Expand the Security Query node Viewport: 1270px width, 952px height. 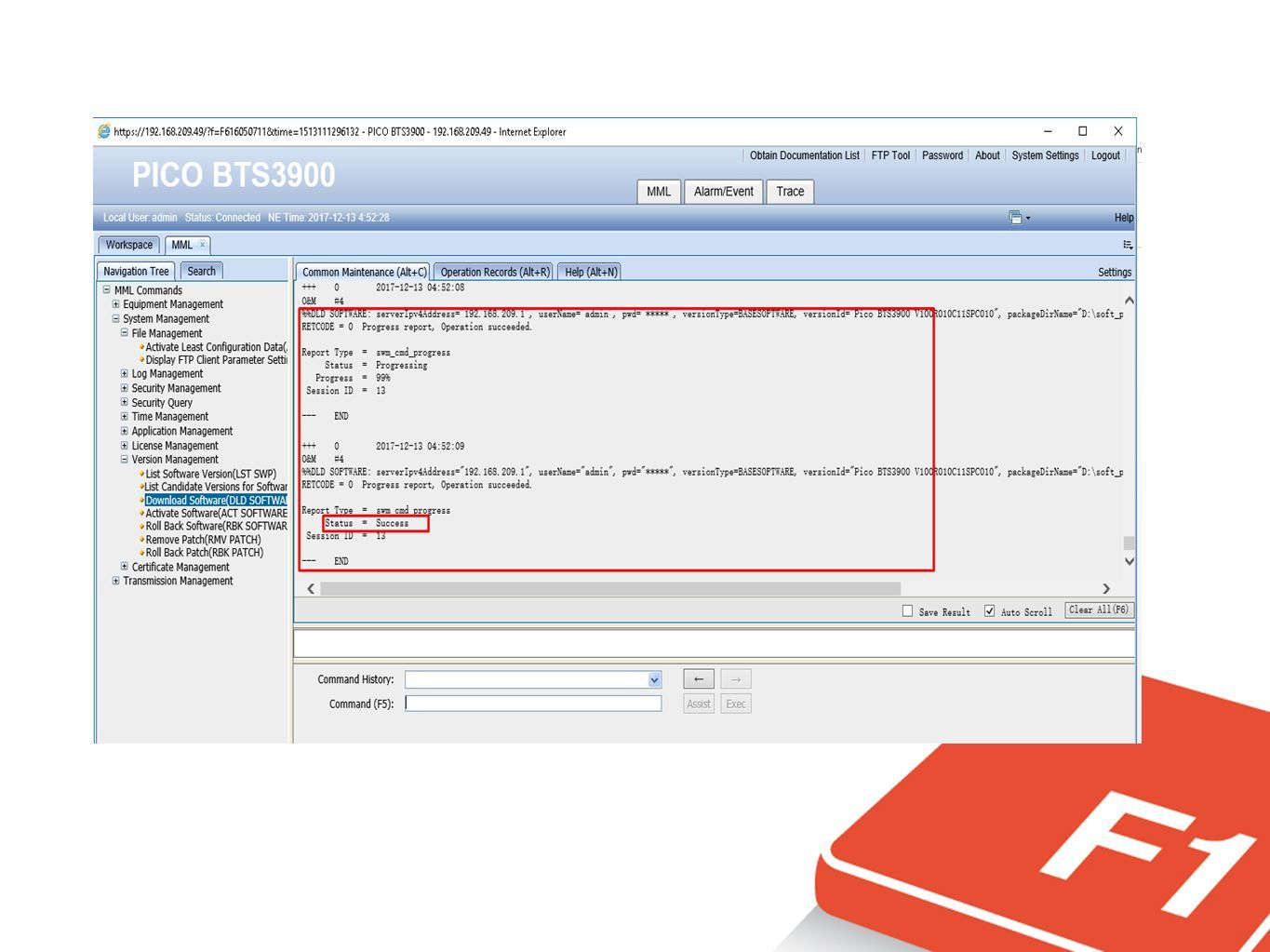(x=124, y=402)
